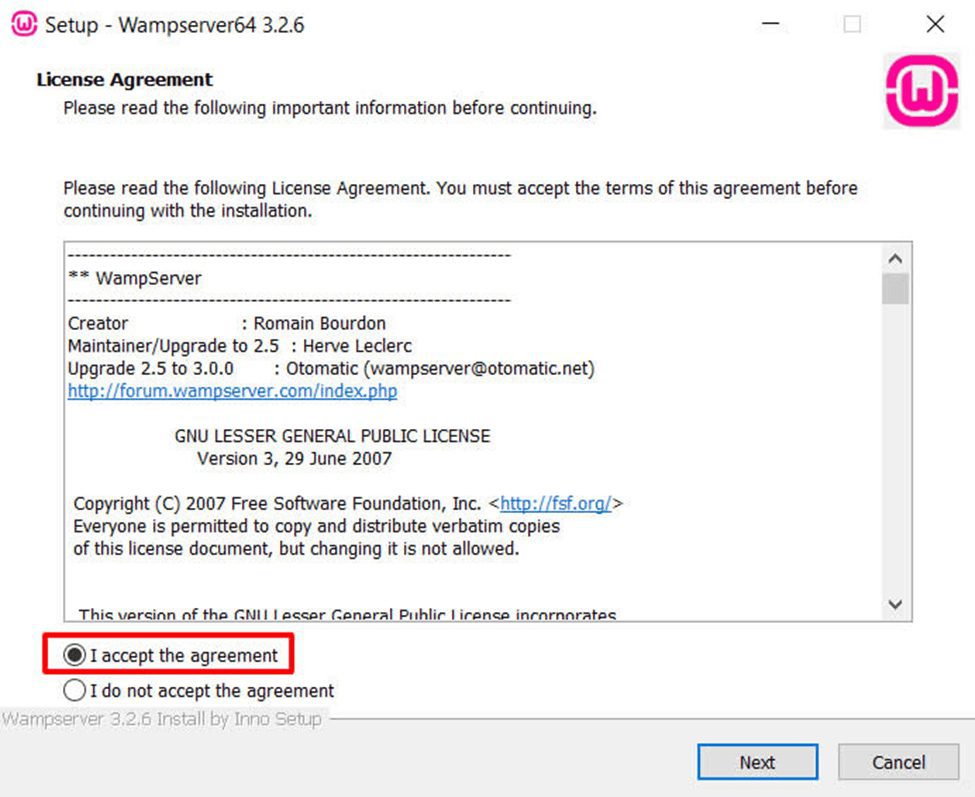Click the 'Copyright (C) 2007 Free Software Foundation' line

348,503
